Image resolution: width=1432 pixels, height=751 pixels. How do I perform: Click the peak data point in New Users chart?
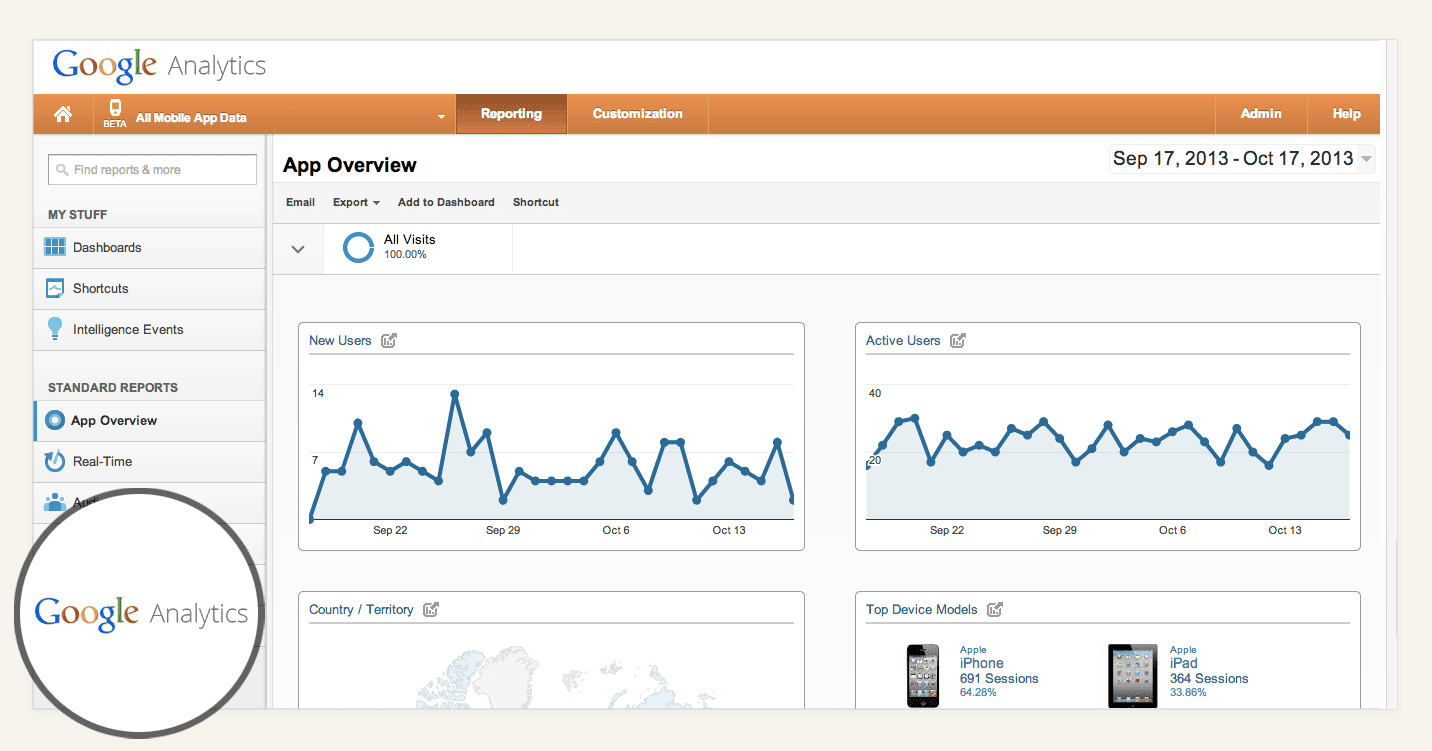pyautogui.click(x=454, y=394)
